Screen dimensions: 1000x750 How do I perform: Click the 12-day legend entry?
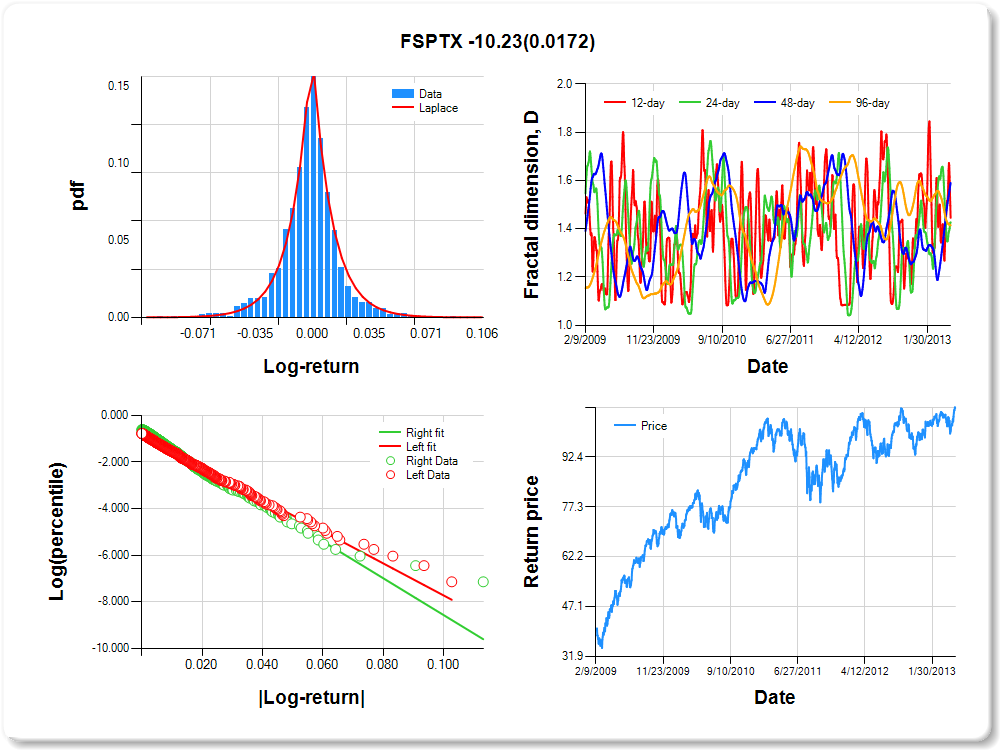coord(635,103)
